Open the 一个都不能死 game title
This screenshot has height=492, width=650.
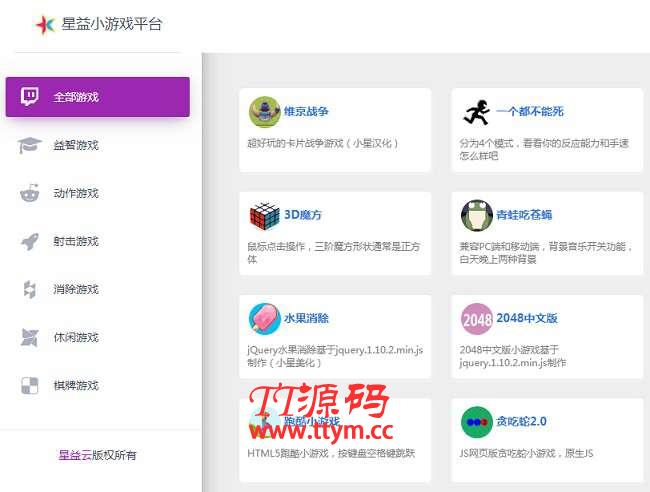530,111
